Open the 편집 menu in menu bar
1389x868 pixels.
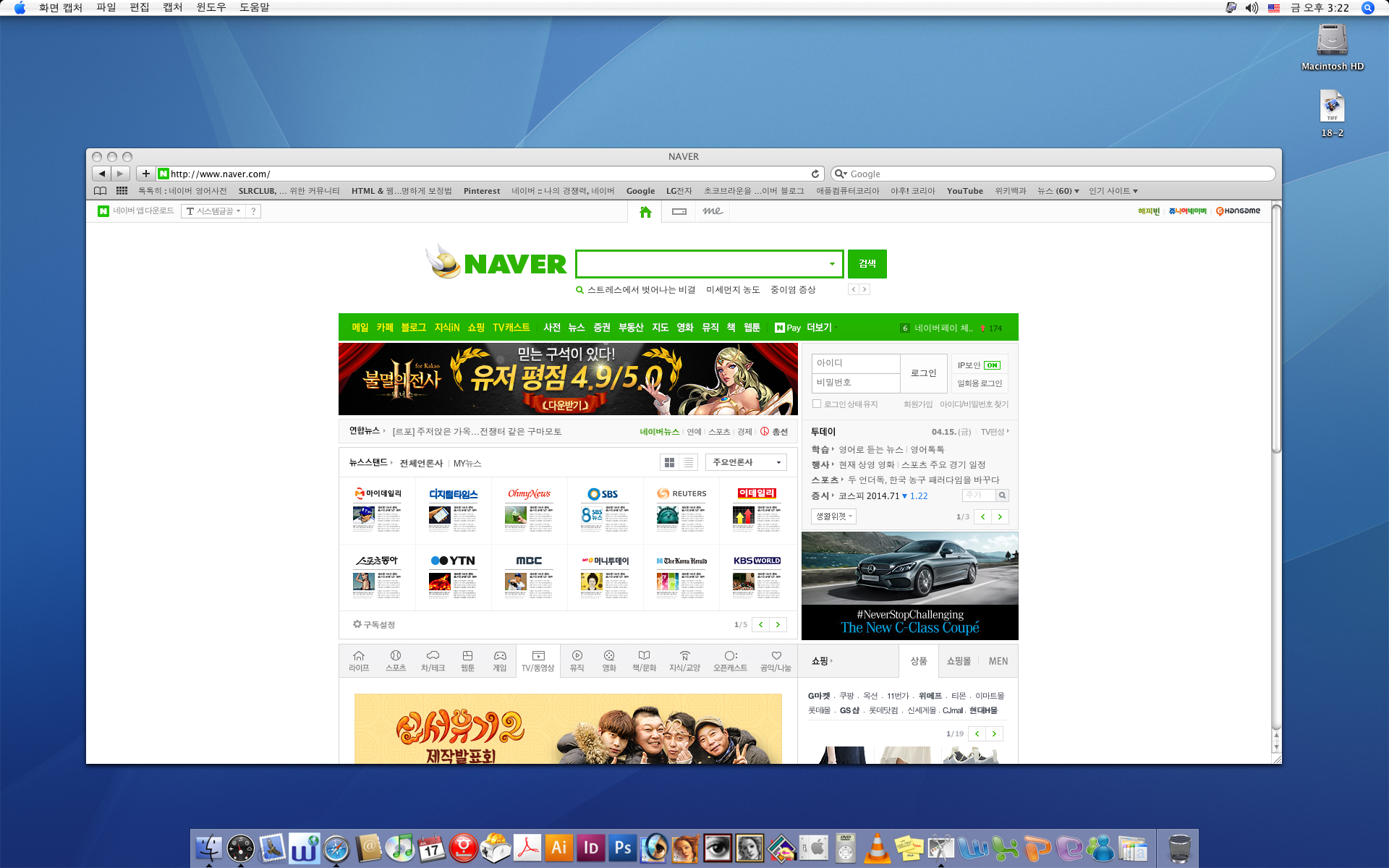(139, 7)
